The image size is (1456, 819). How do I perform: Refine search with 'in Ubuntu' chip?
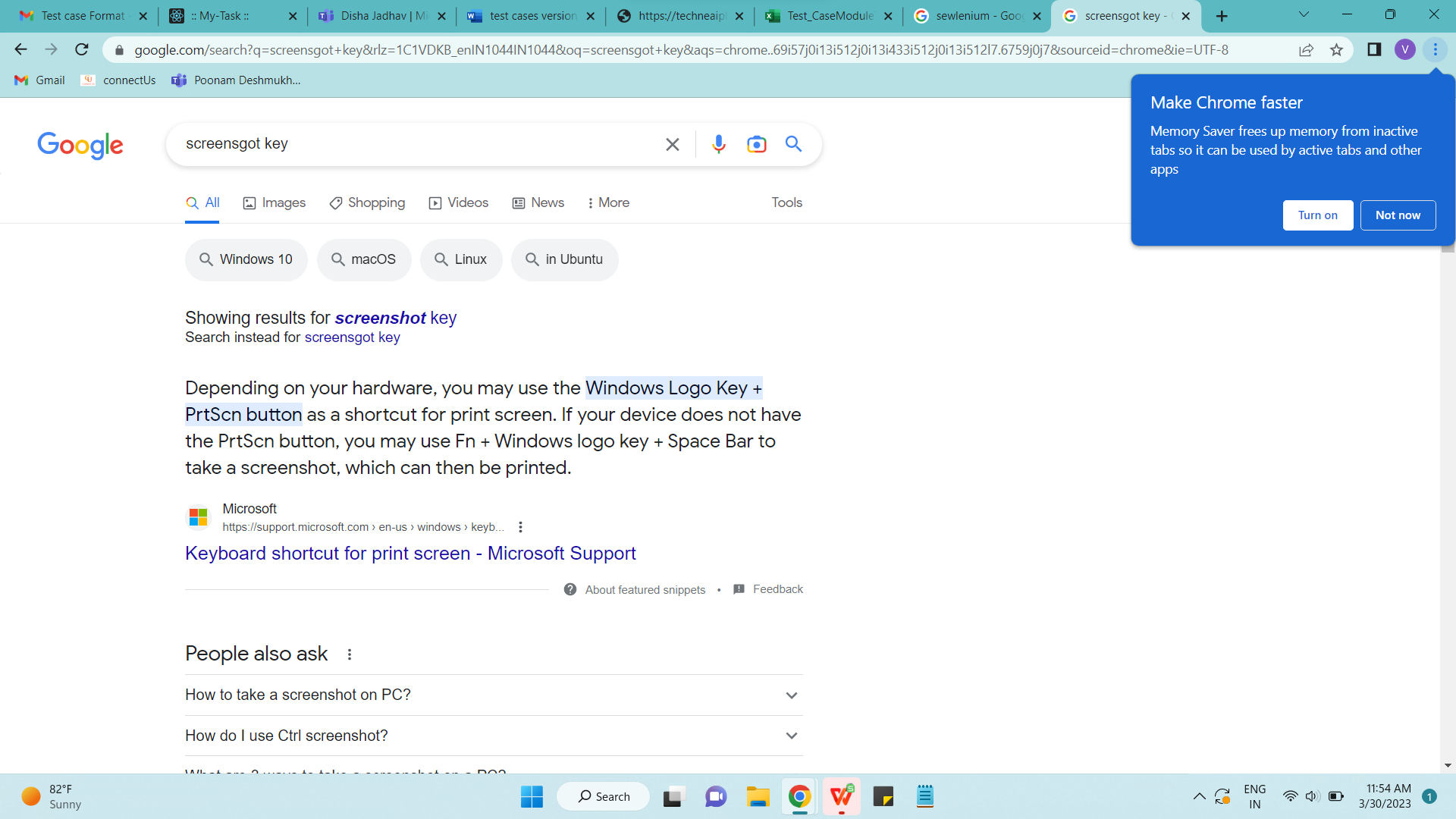point(564,260)
